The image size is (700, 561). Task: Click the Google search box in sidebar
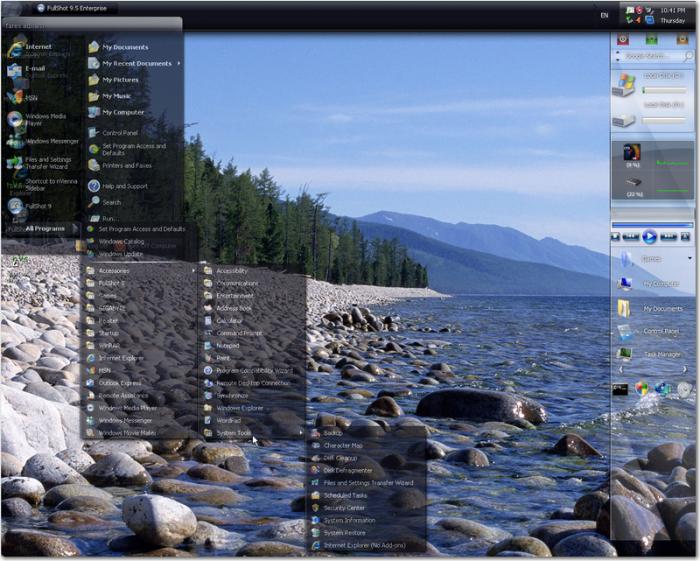(x=648, y=56)
